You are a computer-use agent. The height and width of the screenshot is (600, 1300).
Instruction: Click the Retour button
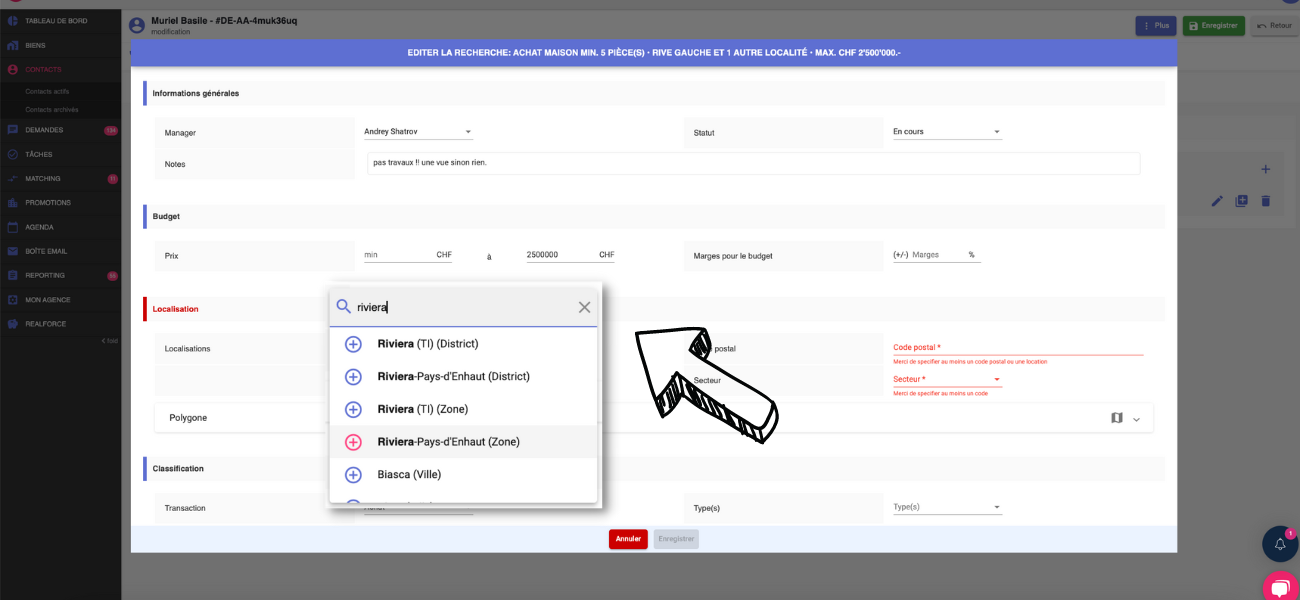click(1275, 26)
